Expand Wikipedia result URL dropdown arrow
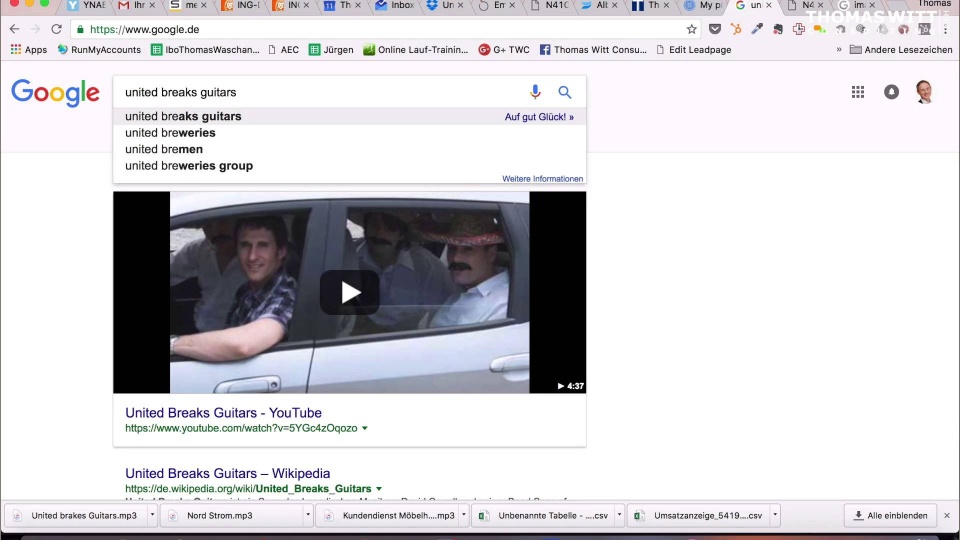This screenshot has height=540, width=960. [x=379, y=489]
